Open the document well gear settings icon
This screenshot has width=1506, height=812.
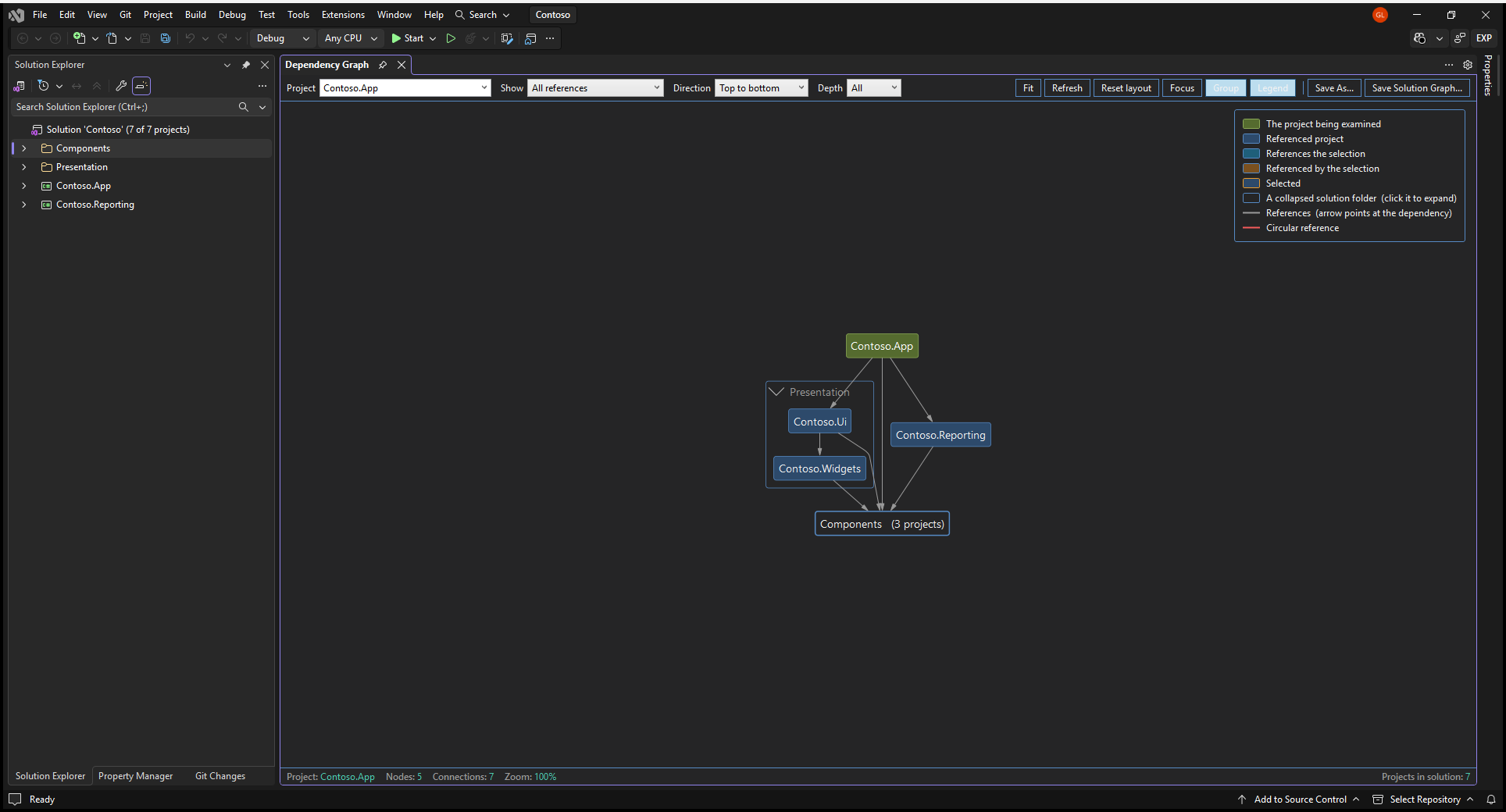[x=1468, y=65]
